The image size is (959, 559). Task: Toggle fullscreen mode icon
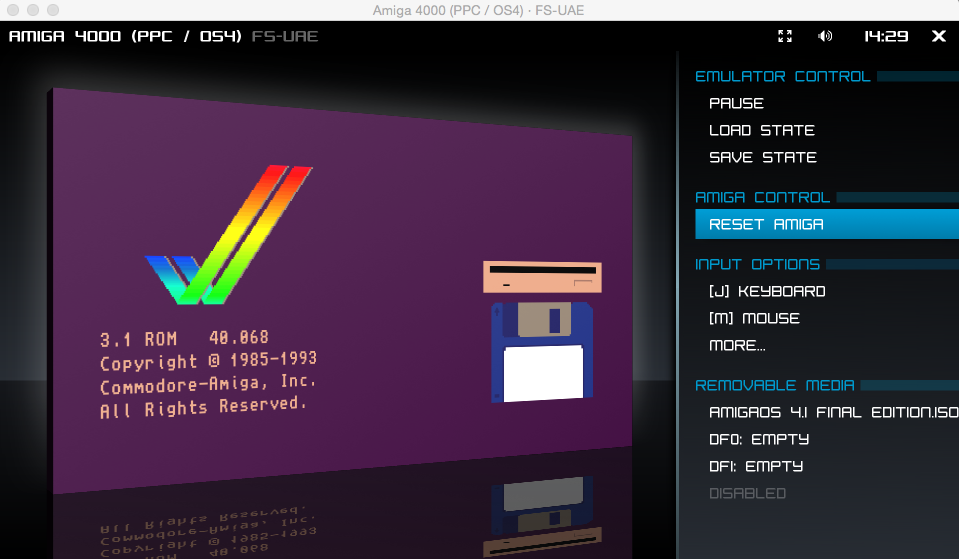coord(785,36)
